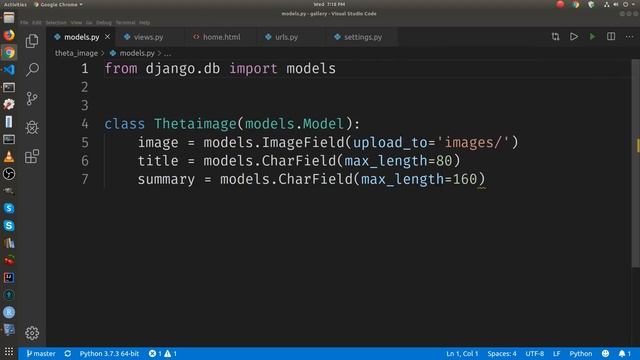Switch to the home.html tab

[222, 37]
